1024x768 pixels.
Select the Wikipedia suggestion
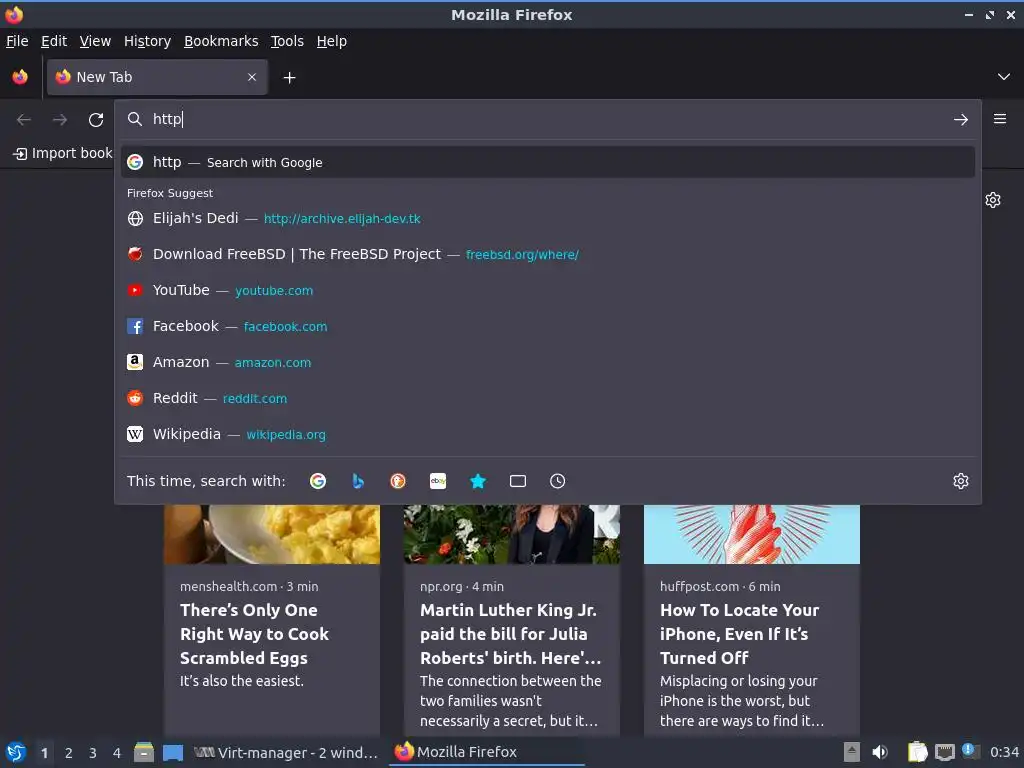548,434
